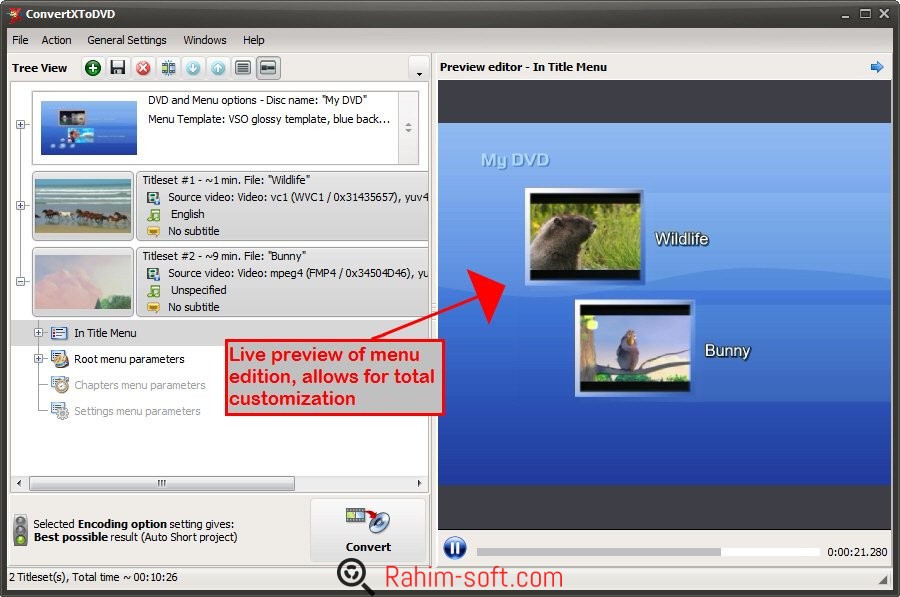
Task: Click the Move up arrow icon
Action: (218, 68)
